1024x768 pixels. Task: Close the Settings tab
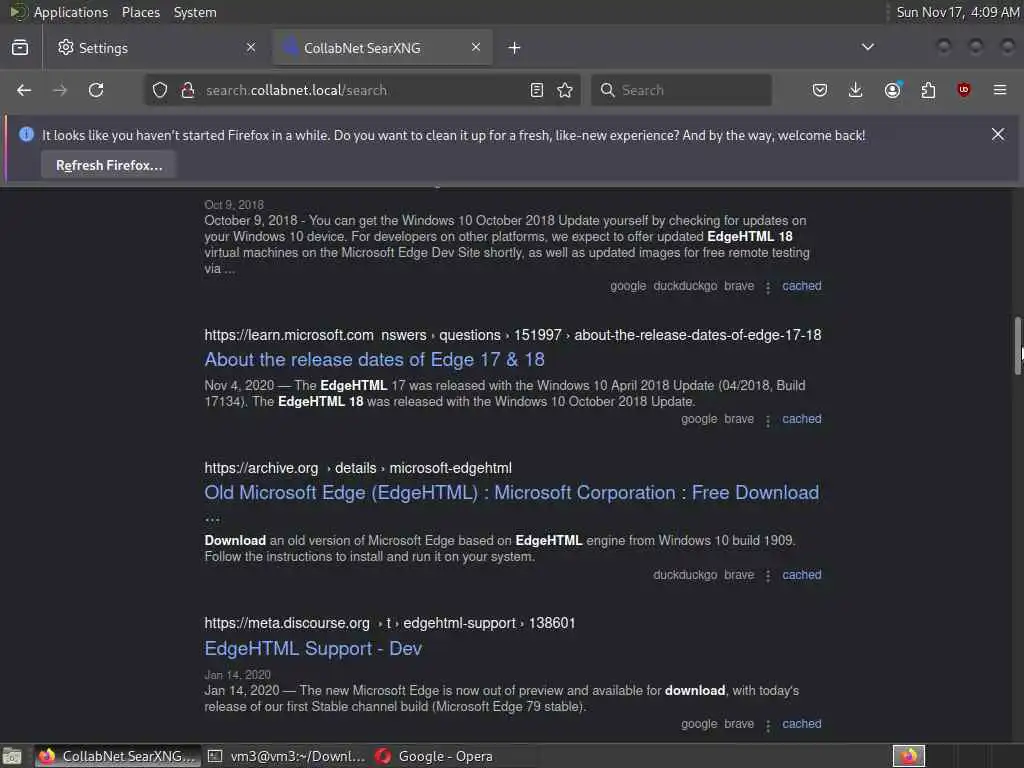coord(251,47)
